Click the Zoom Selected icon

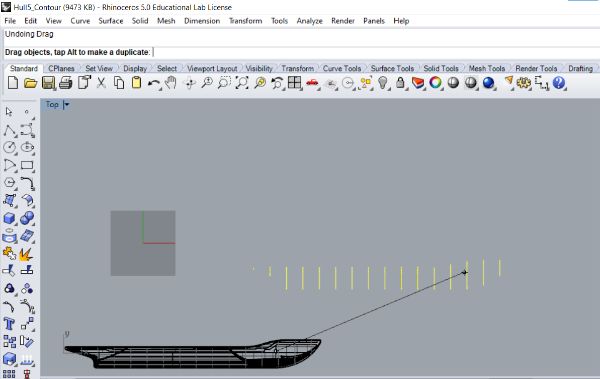coord(260,83)
